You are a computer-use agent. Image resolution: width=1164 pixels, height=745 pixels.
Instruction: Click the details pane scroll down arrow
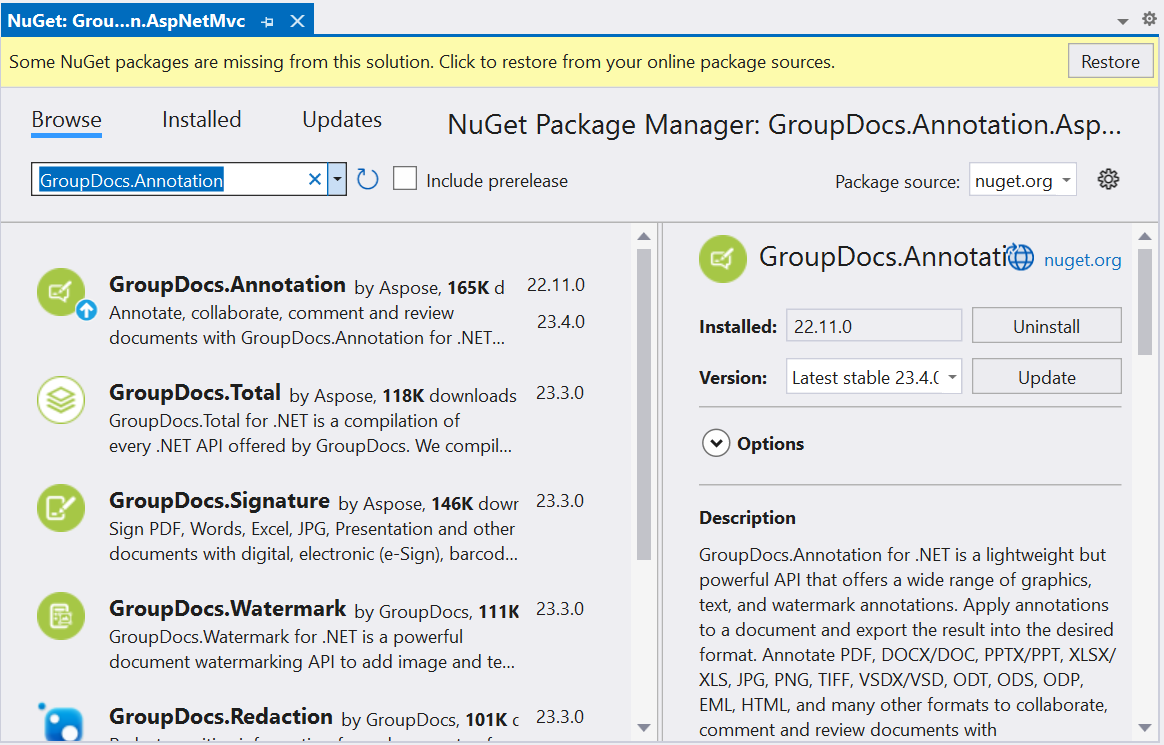click(x=1145, y=728)
